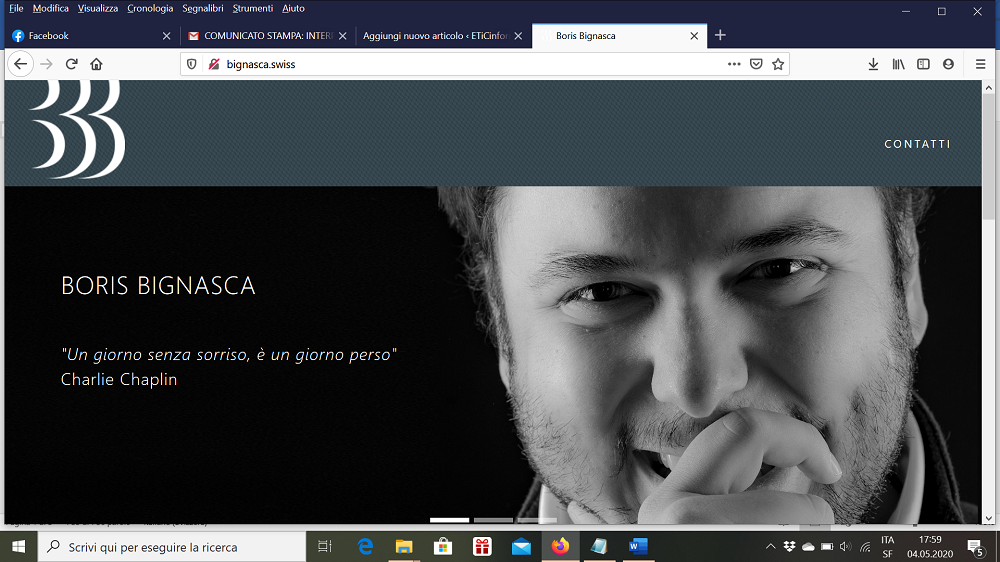This screenshot has height=562, width=1000.
Task: Open the Segnalibri menu
Action: pyautogui.click(x=203, y=8)
